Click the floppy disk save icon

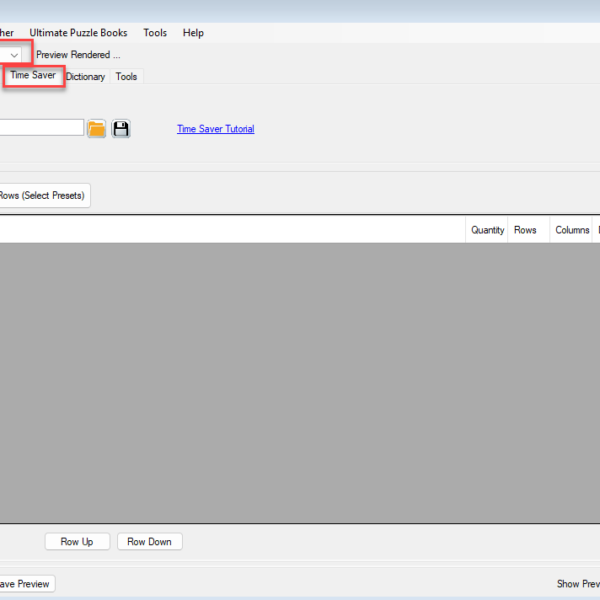coord(121,129)
